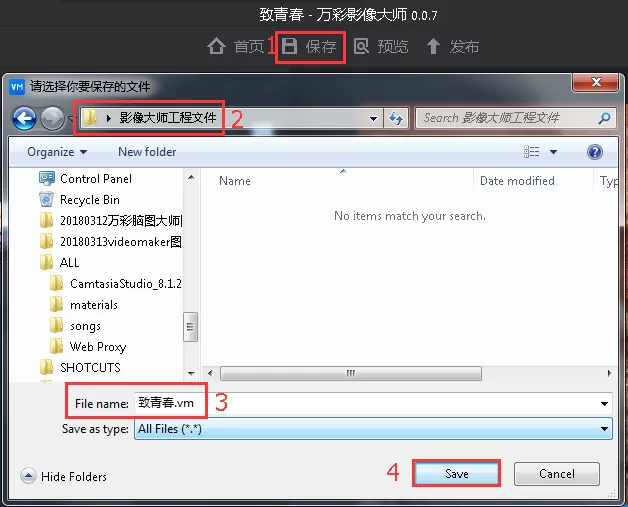The width and height of the screenshot is (628, 507).
Task: Open the Save as type combo box
Action: click(x=373, y=429)
